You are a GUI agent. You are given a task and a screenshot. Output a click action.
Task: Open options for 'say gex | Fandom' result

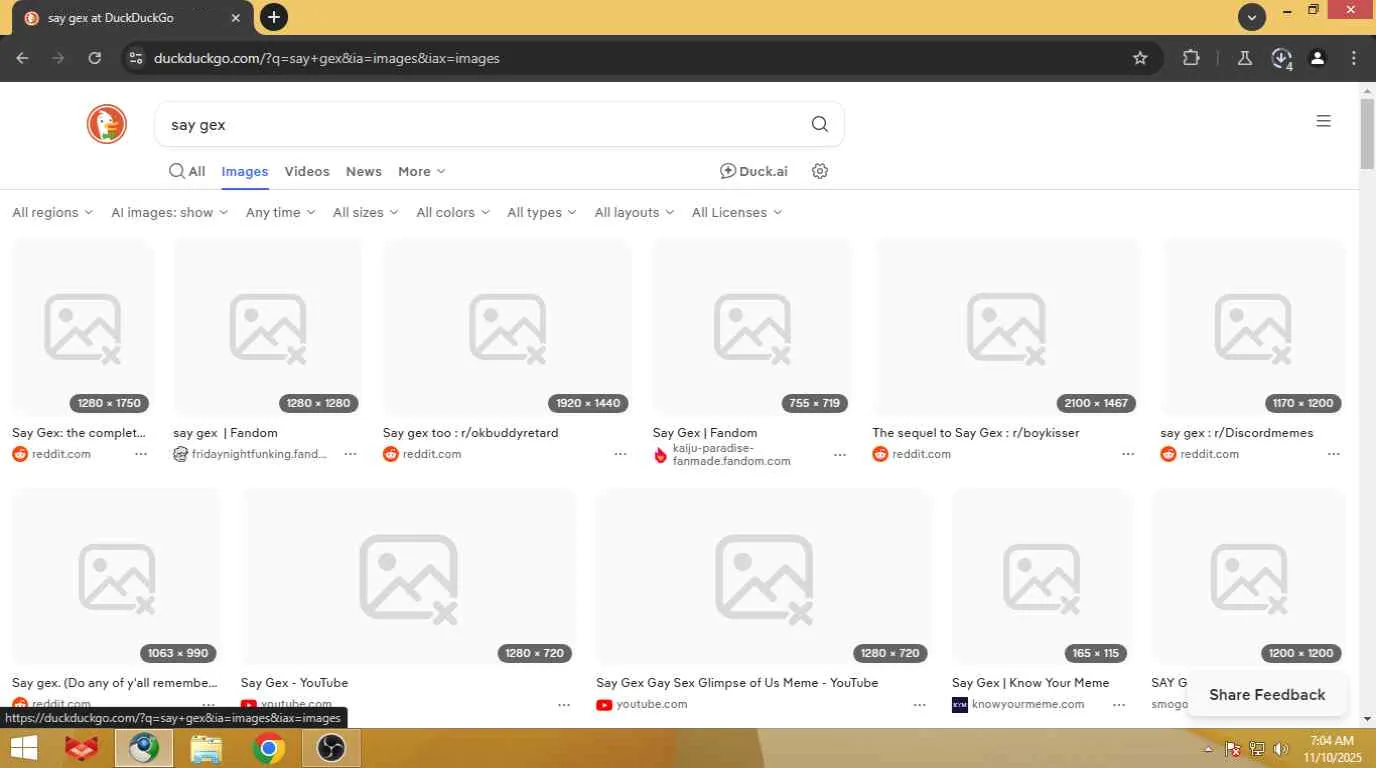click(x=350, y=454)
